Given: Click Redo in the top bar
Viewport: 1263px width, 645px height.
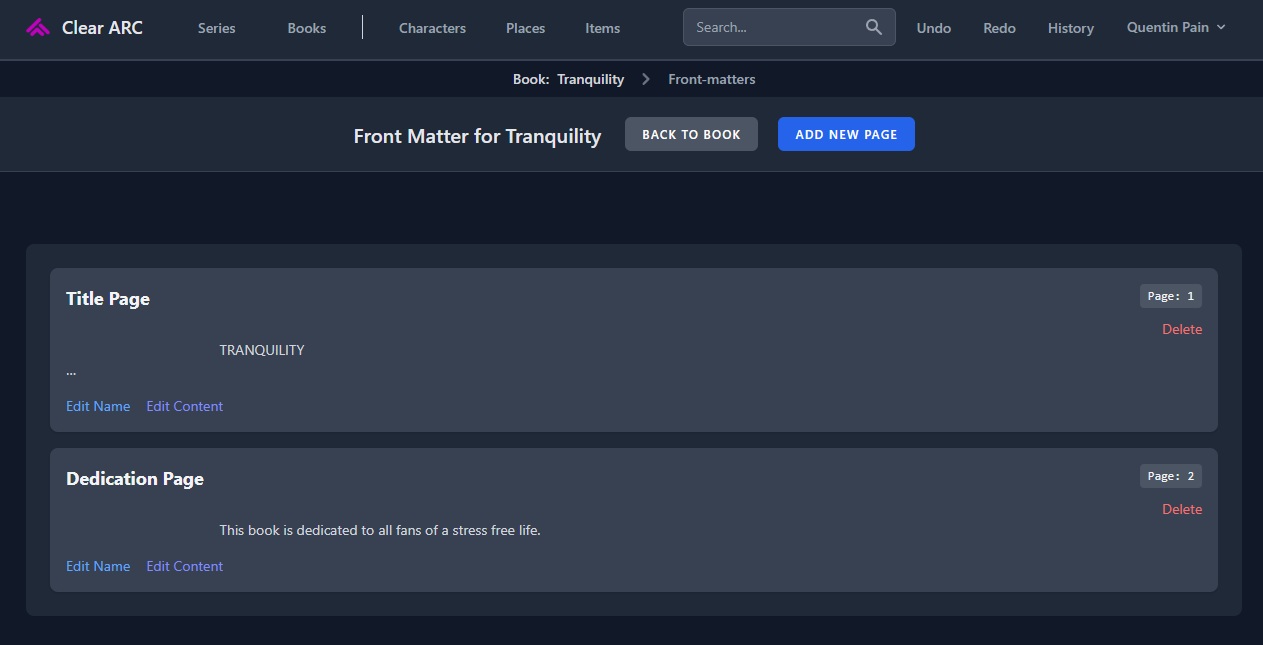Looking at the screenshot, I should click(x=998, y=28).
